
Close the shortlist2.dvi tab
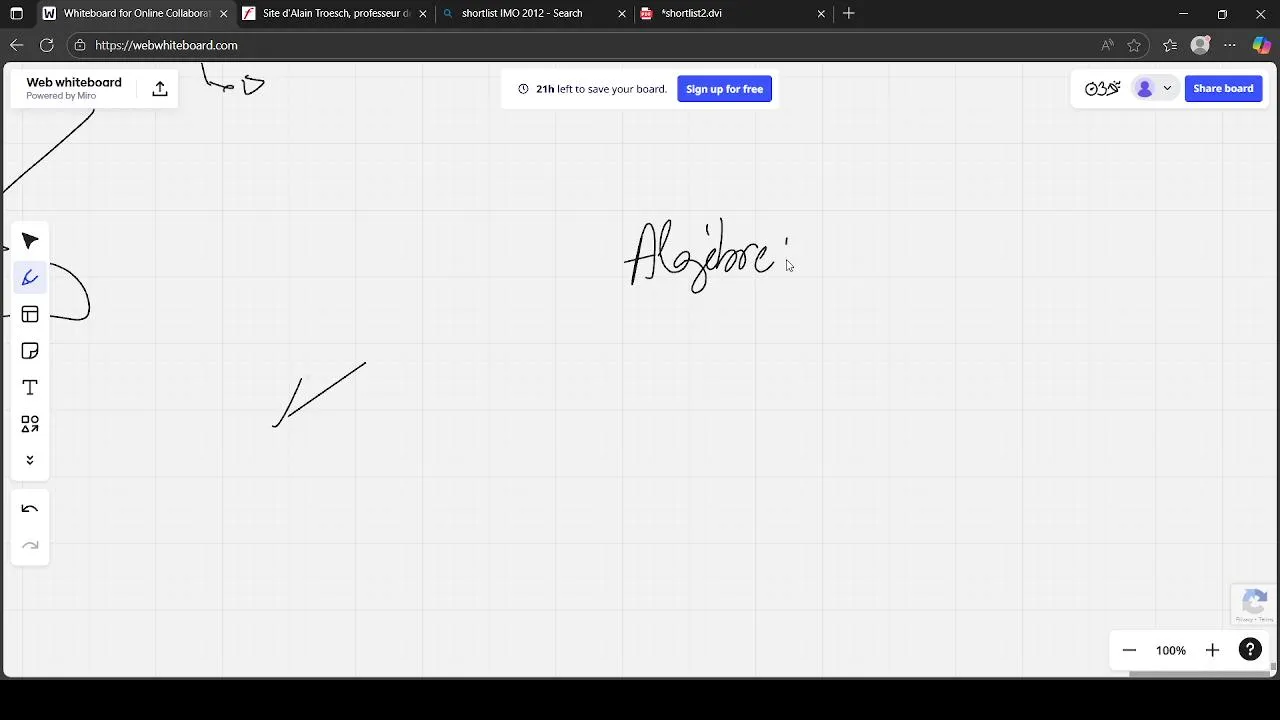(821, 14)
